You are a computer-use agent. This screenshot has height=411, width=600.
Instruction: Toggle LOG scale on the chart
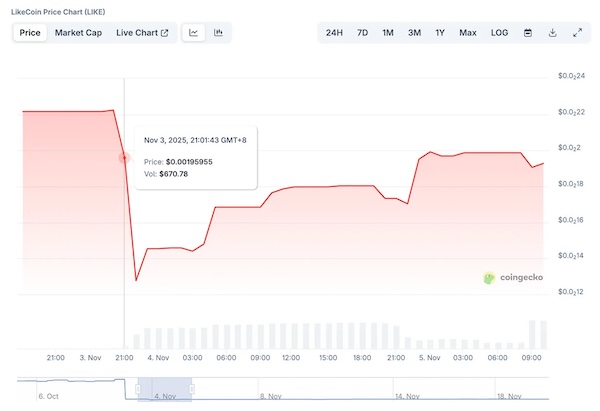point(499,32)
